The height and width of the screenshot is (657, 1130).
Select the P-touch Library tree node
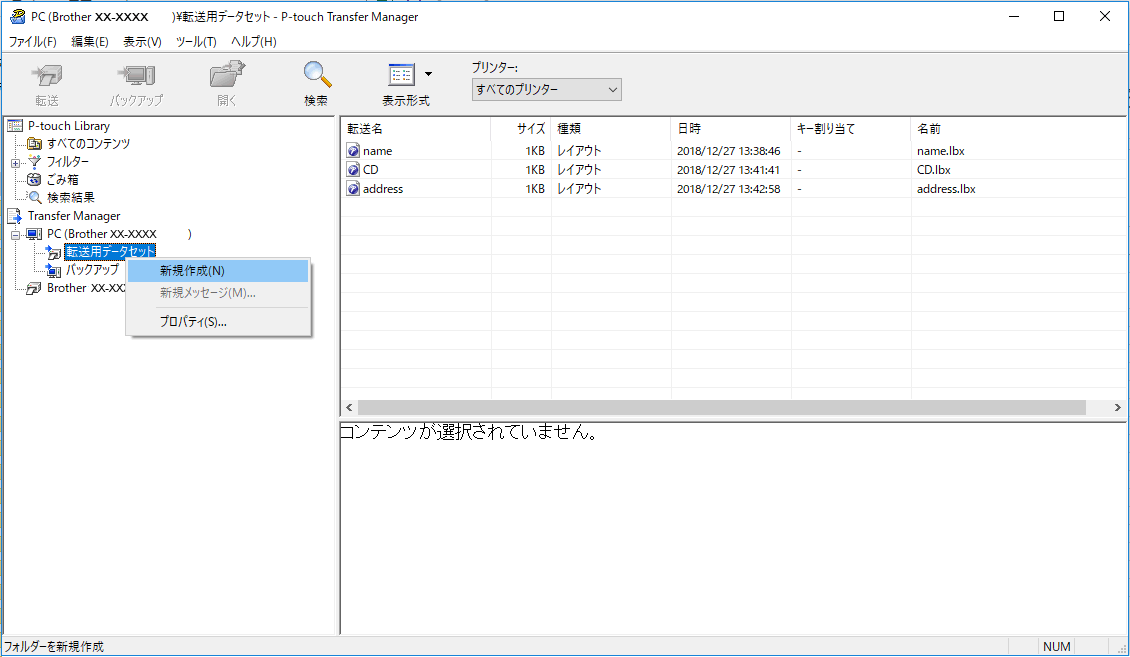[x=68, y=126]
